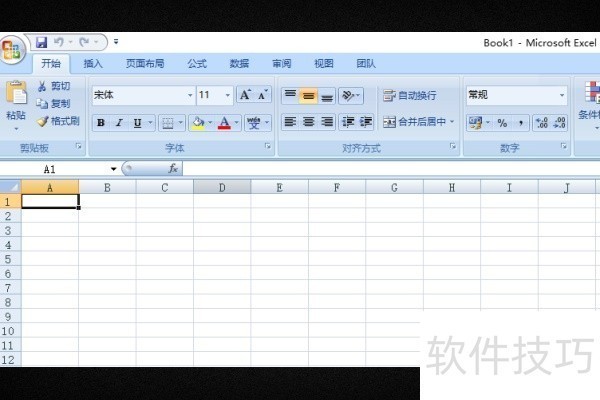Open the font size 11 dropdown
This screenshot has height=400, width=600.
(x=228, y=95)
